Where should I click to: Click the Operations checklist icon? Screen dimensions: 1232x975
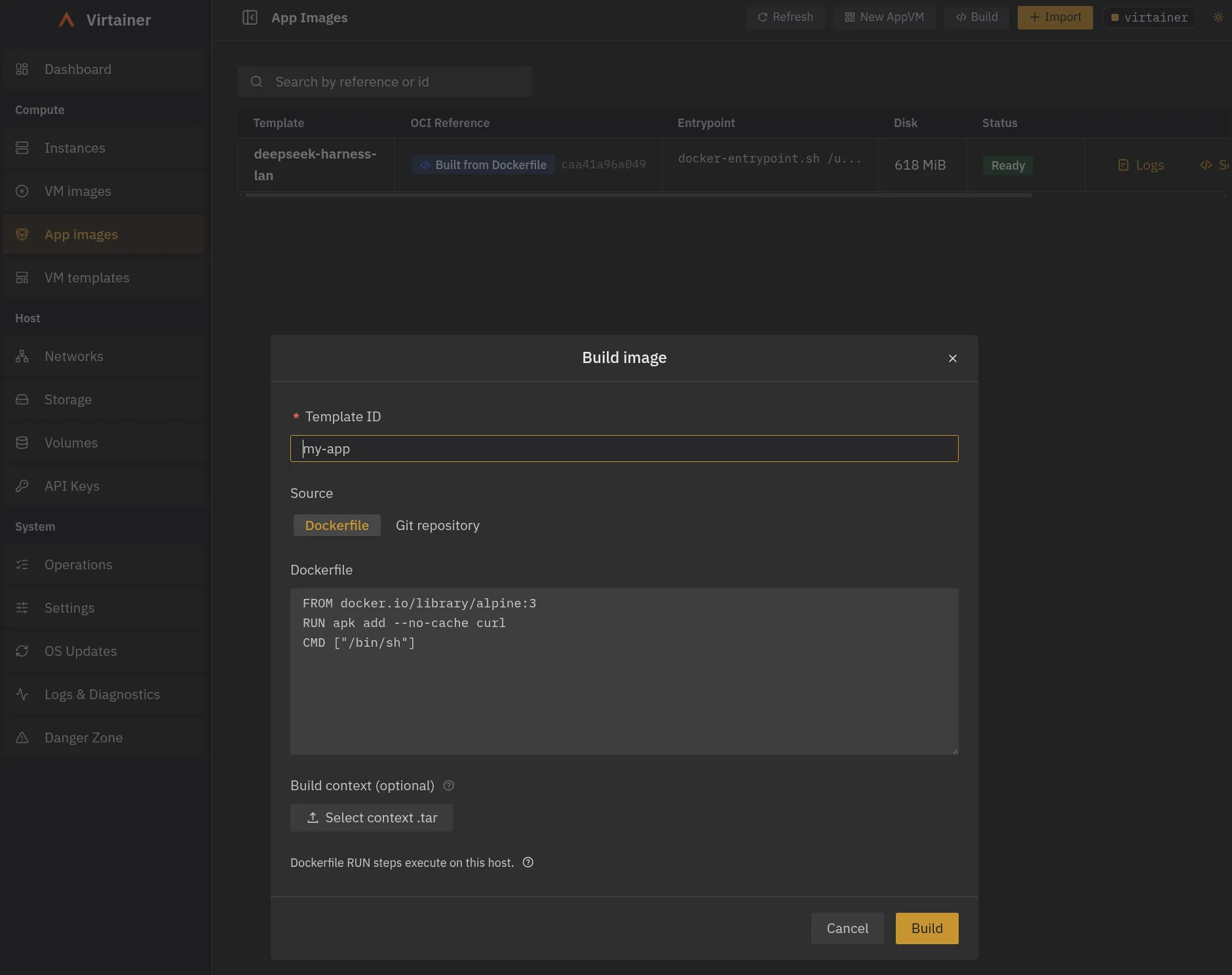[x=22, y=565]
